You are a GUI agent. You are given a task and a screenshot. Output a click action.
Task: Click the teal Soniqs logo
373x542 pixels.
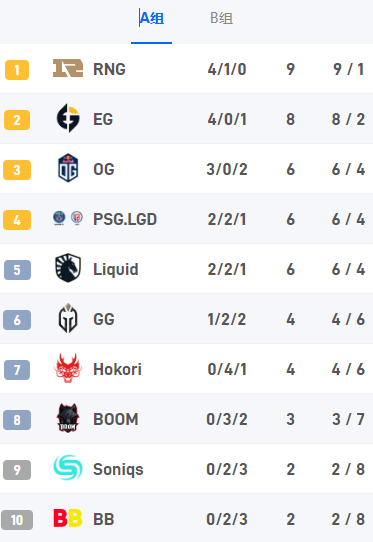[68, 468]
